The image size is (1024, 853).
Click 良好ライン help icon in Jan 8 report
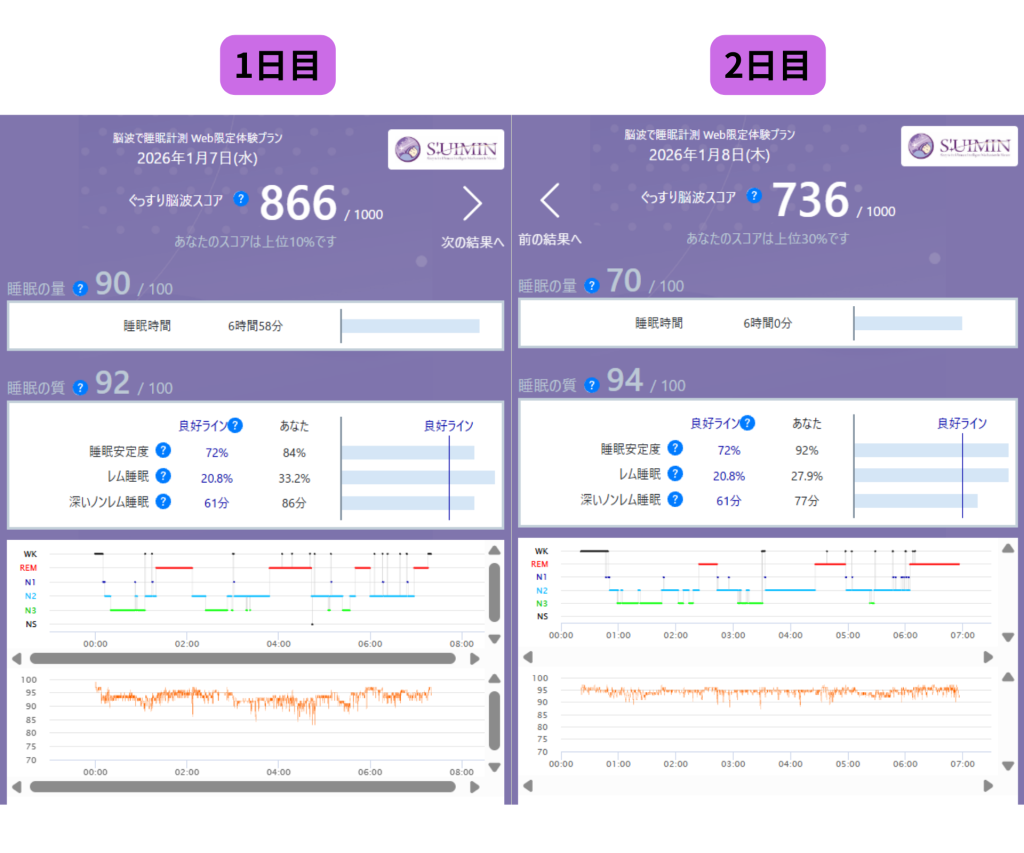coord(747,423)
